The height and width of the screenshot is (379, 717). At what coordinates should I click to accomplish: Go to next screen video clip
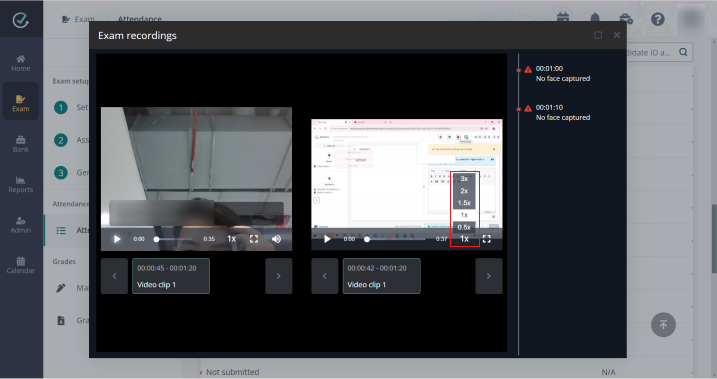(x=489, y=276)
